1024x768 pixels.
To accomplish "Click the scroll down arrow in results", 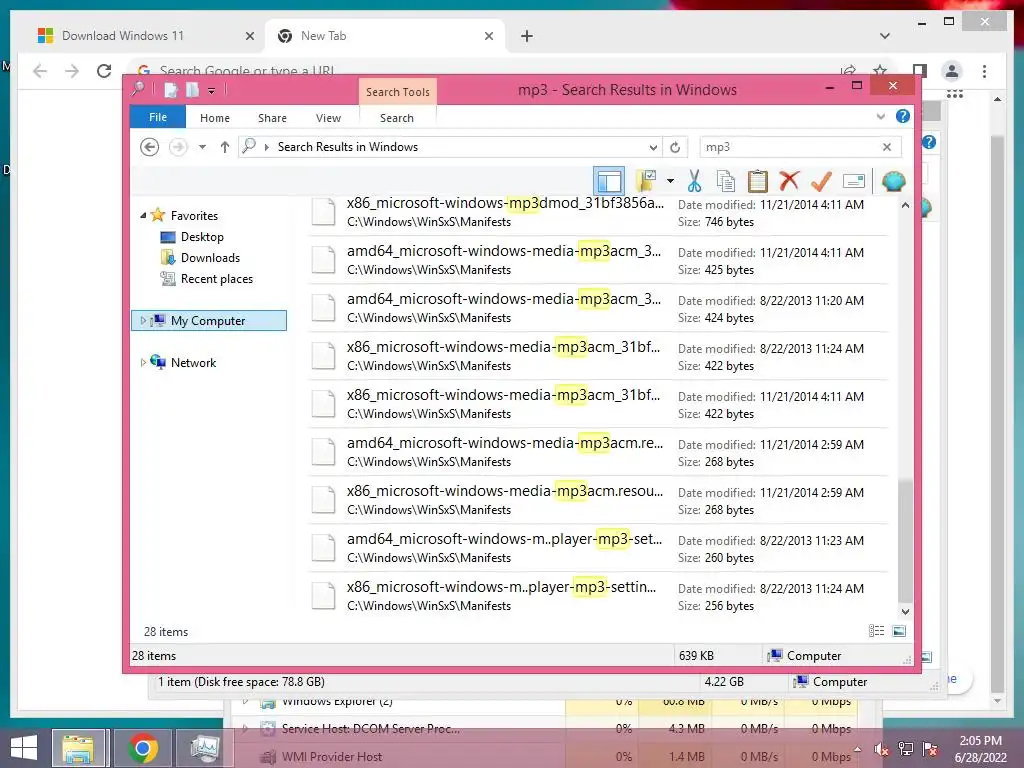I will (905, 612).
